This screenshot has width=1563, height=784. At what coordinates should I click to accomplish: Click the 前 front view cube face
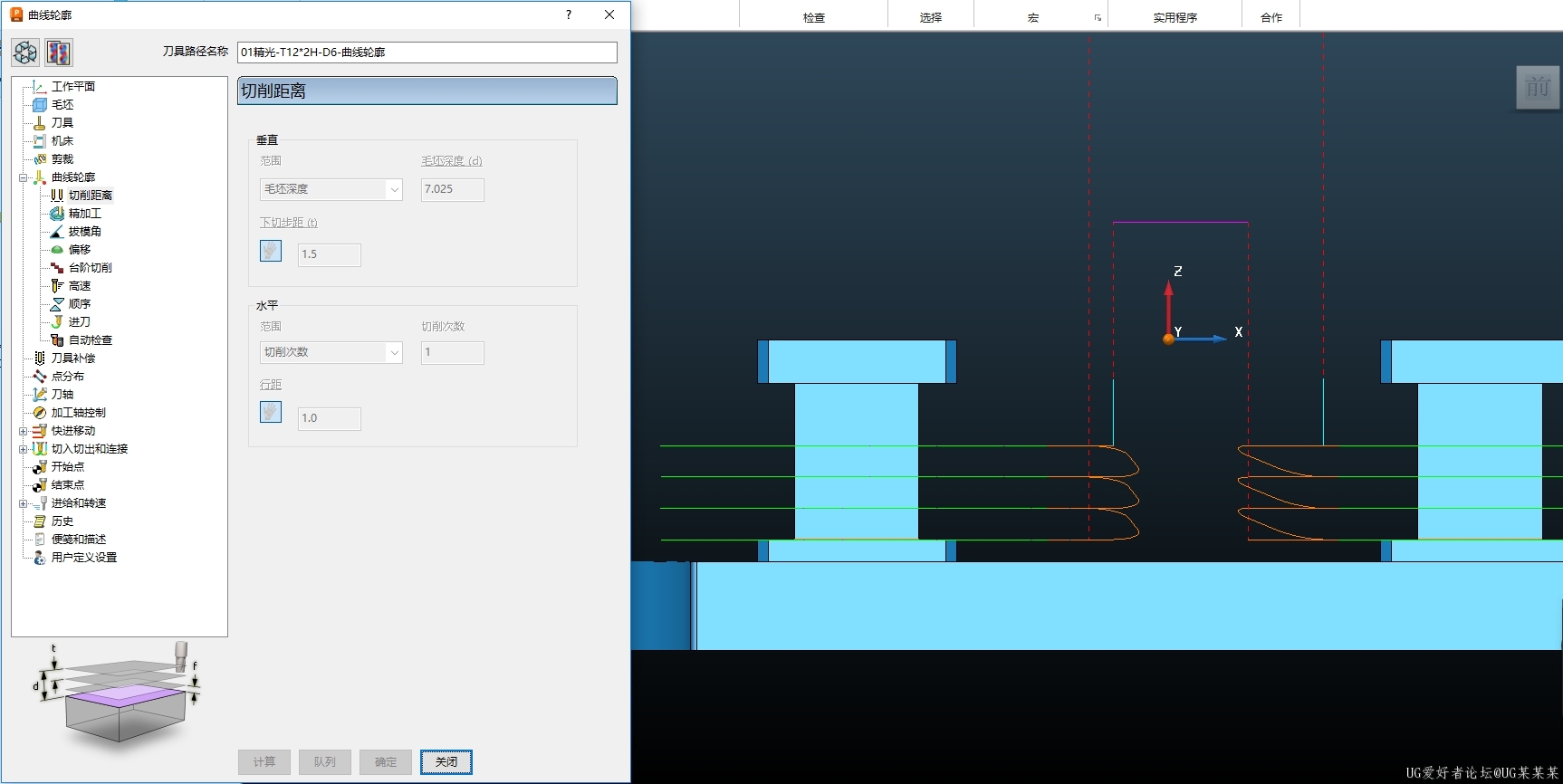pos(1538,88)
